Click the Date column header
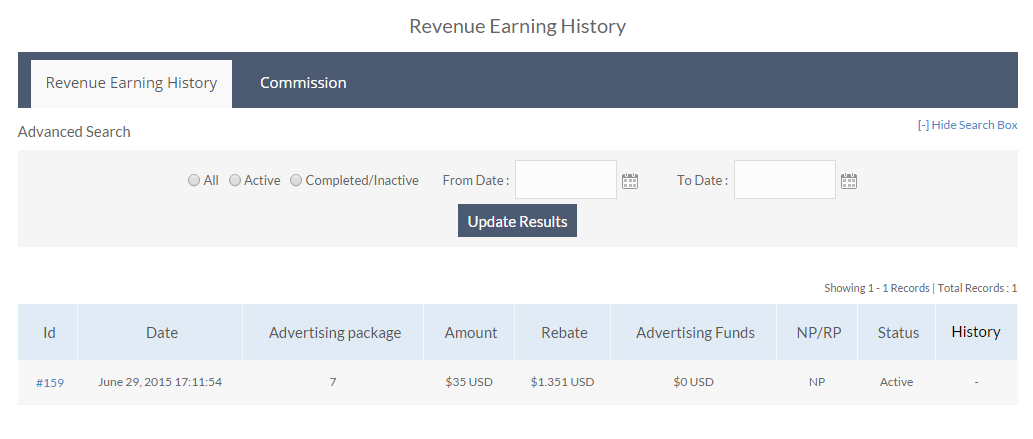Image resolution: width=1033 pixels, height=439 pixels. click(162, 333)
